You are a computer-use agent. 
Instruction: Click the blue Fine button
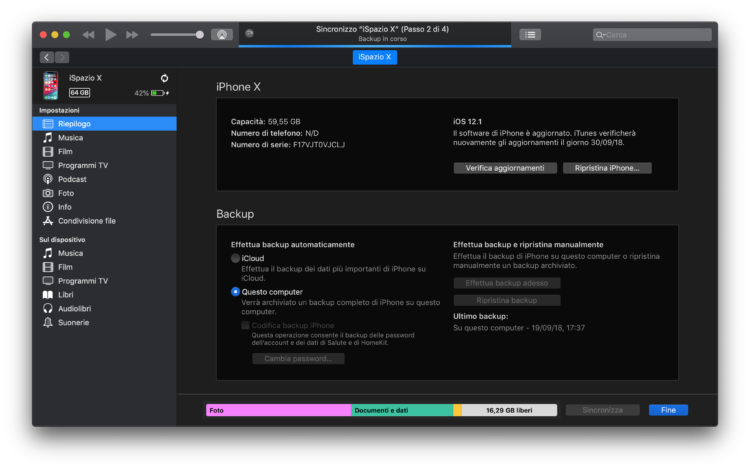668,410
